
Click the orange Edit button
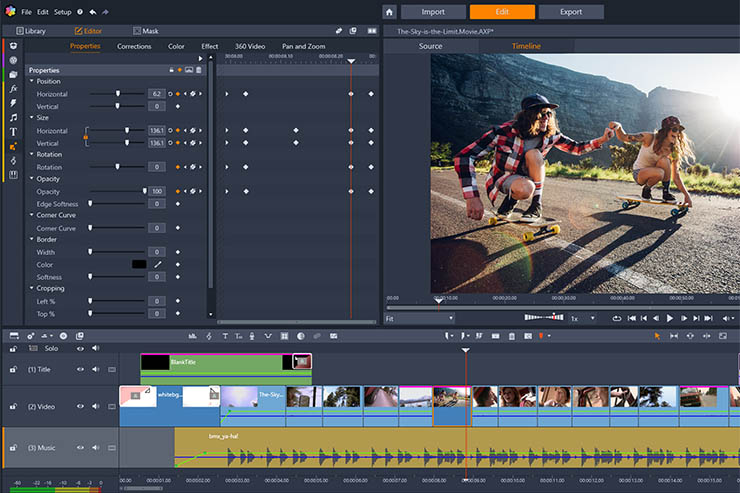(502, 12)
